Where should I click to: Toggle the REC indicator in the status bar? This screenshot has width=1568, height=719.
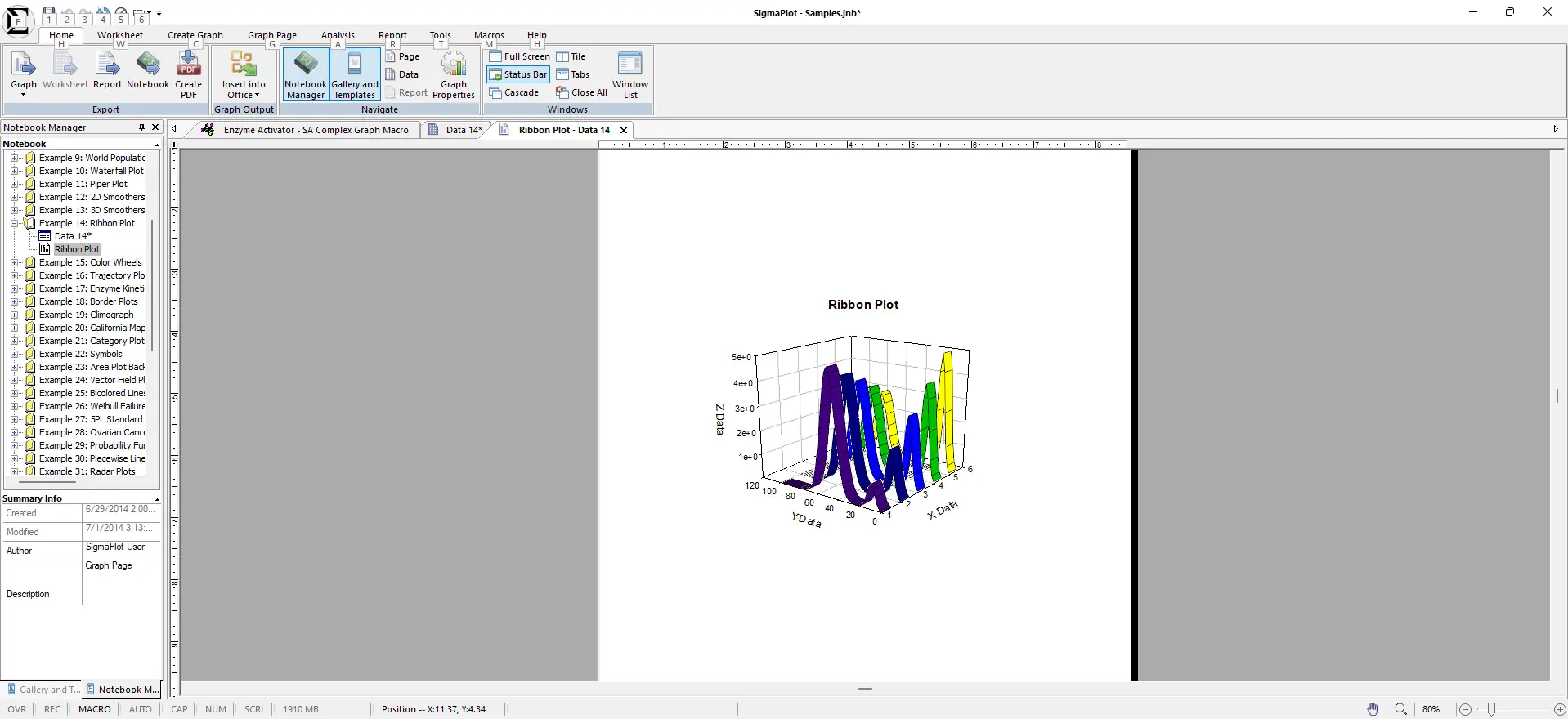pyautogui.click(x=52, y=709)
